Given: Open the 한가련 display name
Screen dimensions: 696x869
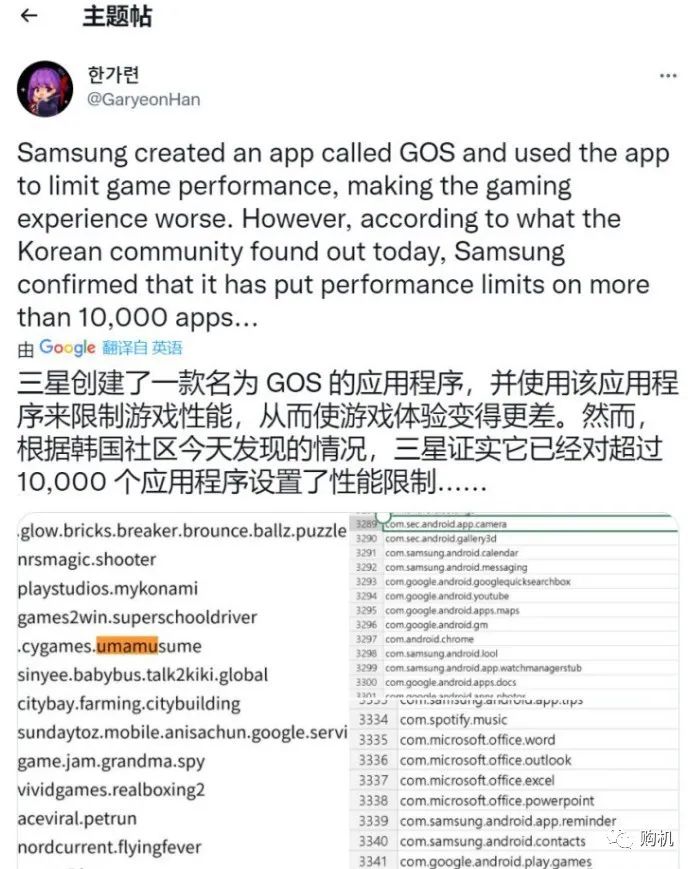Looking at the screenshot, I should [x=114, y=75].
